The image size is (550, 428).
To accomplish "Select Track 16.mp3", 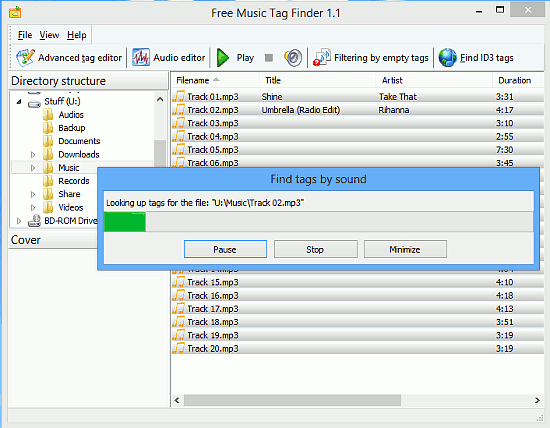I will point(358,295).
